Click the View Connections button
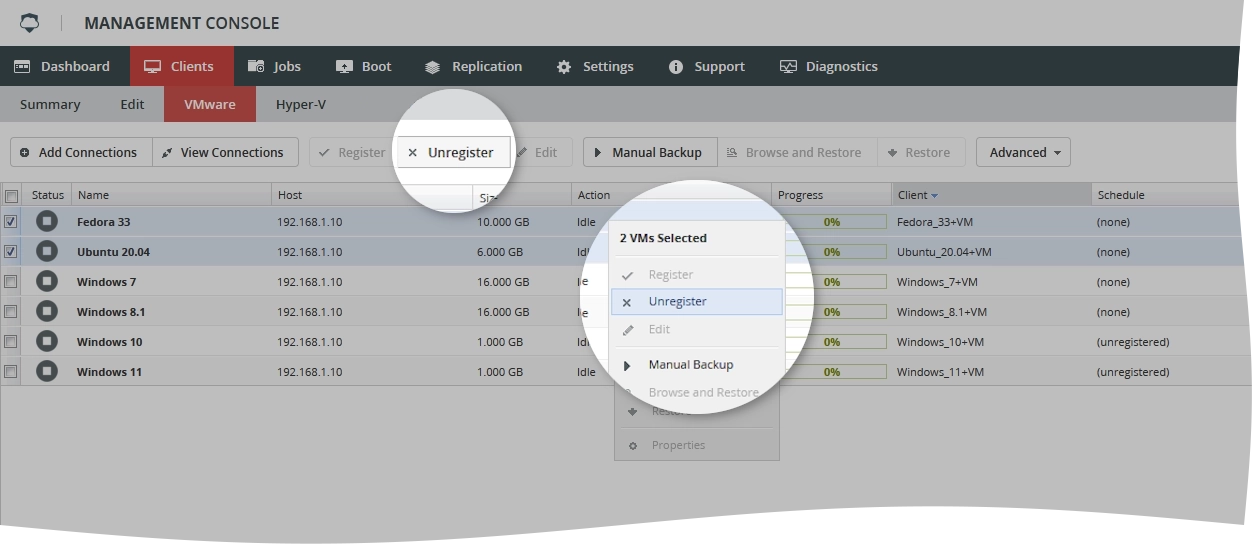The image size is (1252, 544). pos(226,152)
